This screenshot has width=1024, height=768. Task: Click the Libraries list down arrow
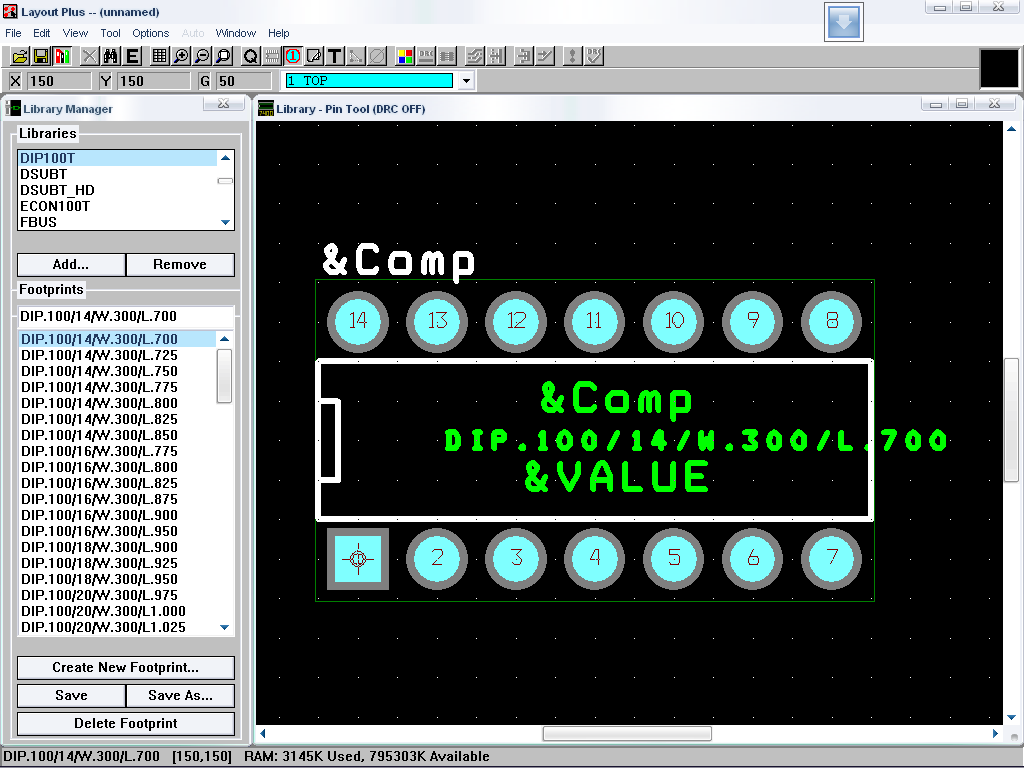coord(225,223)
